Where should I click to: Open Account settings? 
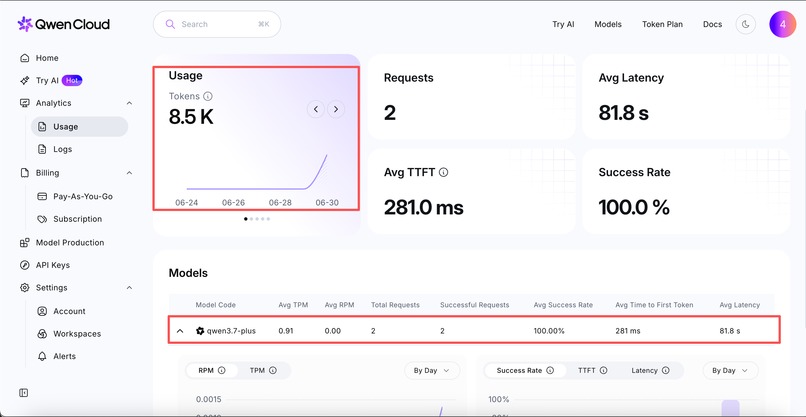tap(69, 311)
